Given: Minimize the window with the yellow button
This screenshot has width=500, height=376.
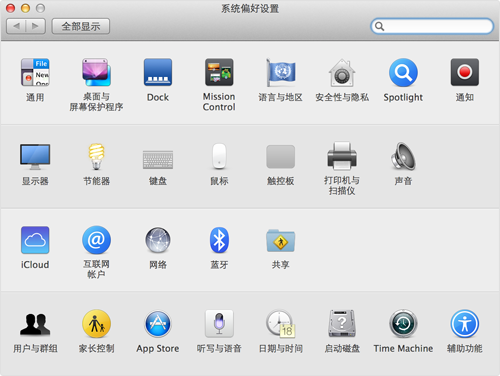Looking at the screenshot, I should [26, 8].
